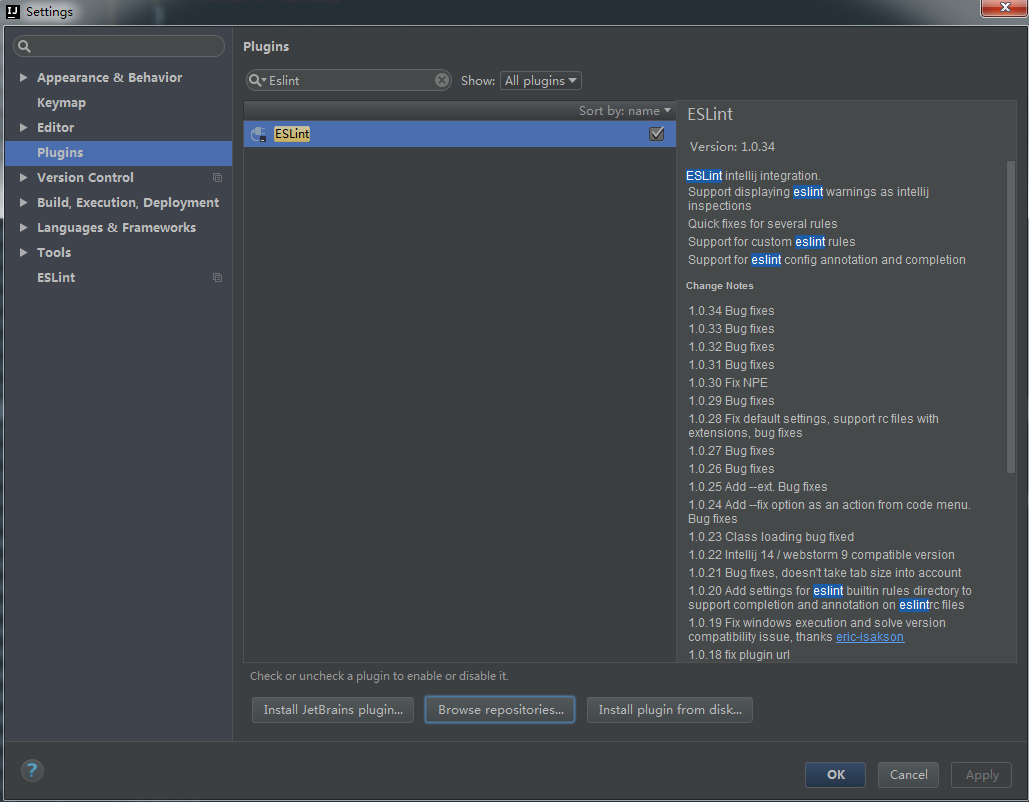Click the settings search magnifier icon
1029x802 pixels.
point(24,46)
